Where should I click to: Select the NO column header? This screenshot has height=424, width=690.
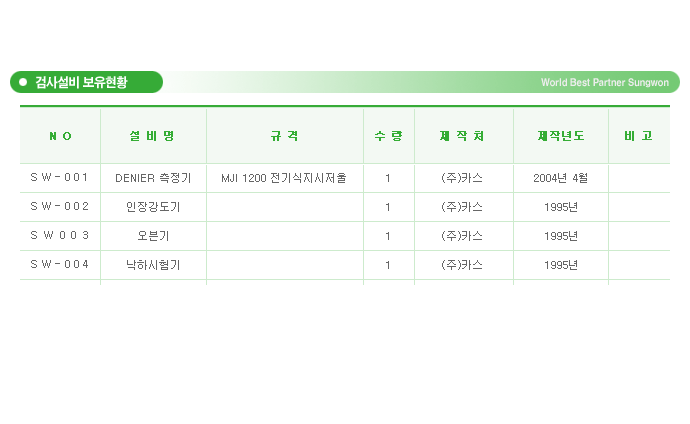coord(60,136)
